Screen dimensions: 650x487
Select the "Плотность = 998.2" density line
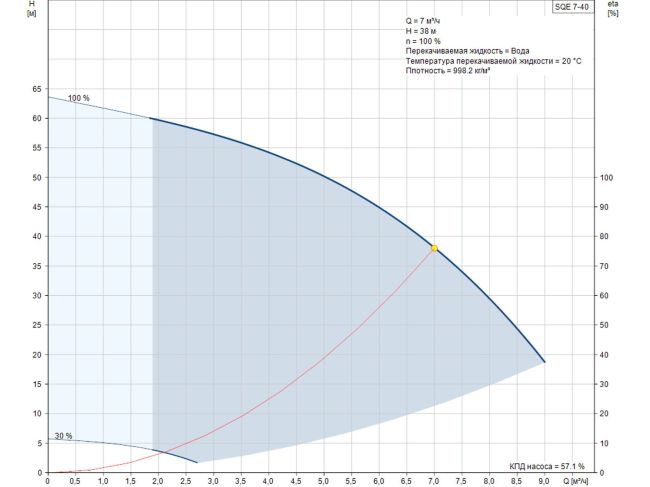(x=447, y=71)
